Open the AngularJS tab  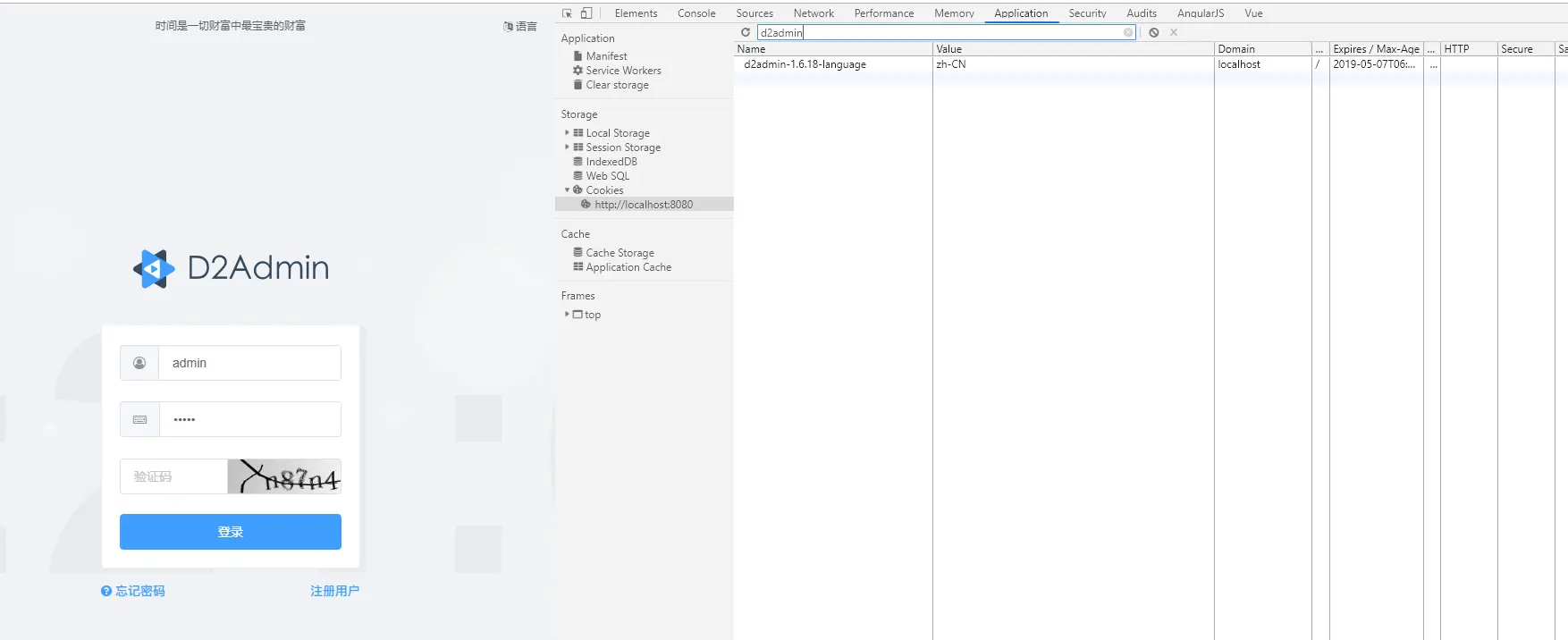[x=1201, y=13]
